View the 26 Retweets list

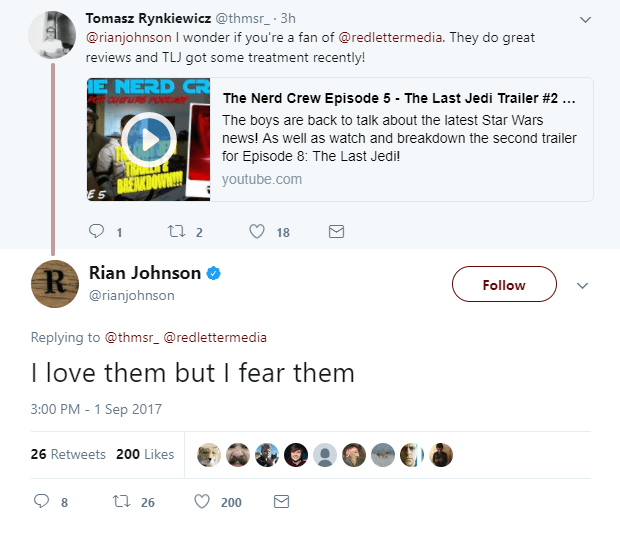pos(68,454)
